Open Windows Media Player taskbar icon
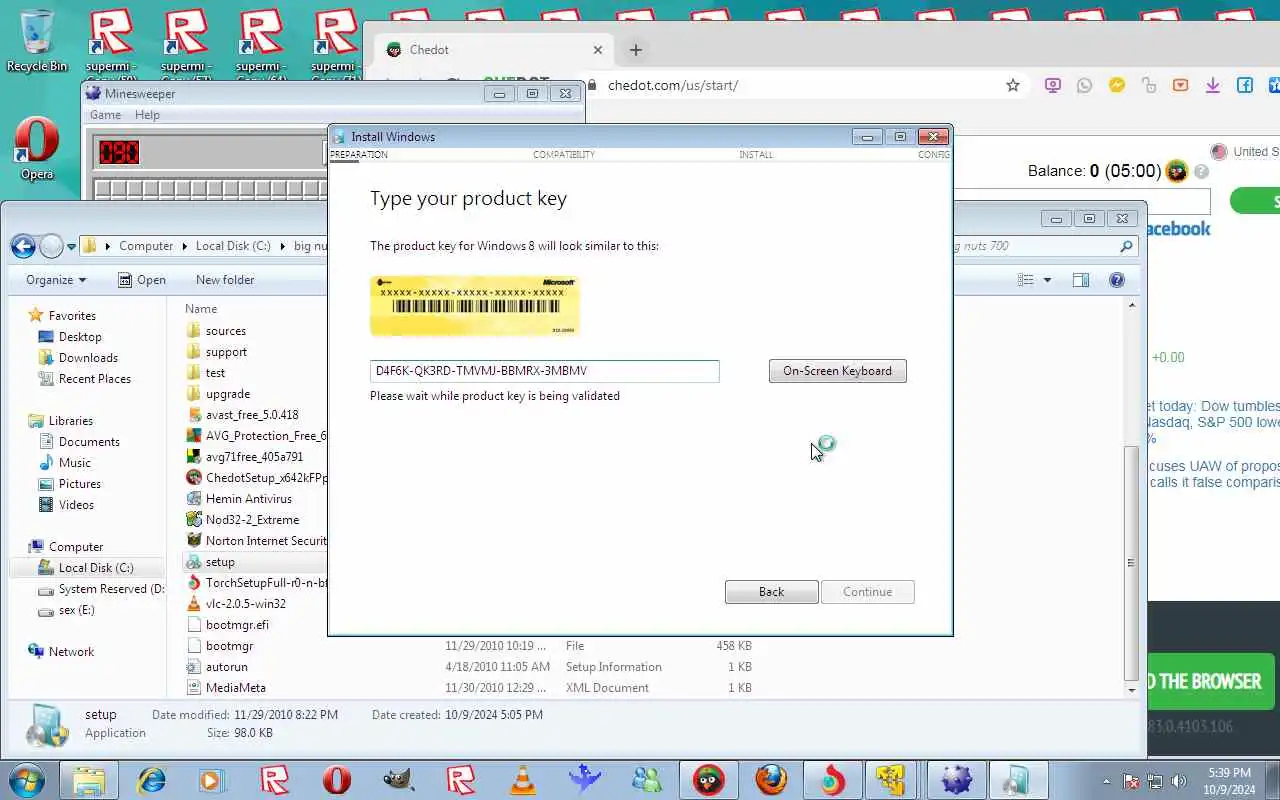Image resolution: width=1280 pixels, height=800 pixels. (x=212, y=779)
